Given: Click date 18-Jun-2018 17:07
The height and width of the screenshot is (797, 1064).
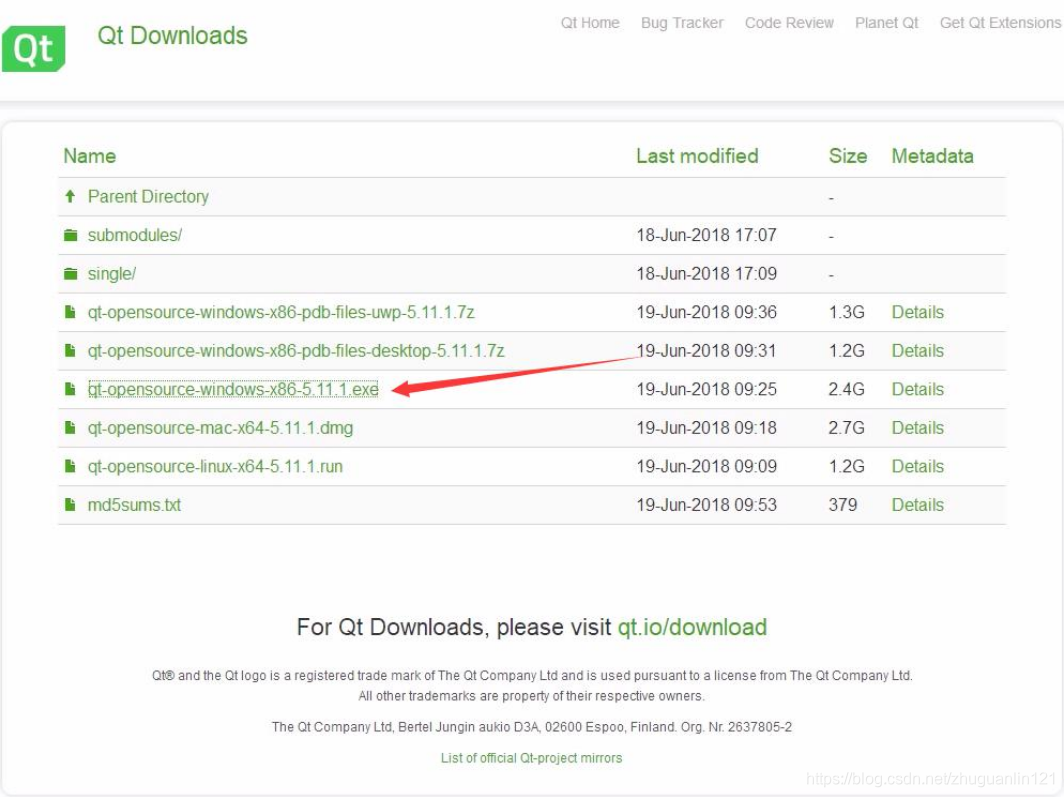Looking at the screenshot, I should pos(706,235).
